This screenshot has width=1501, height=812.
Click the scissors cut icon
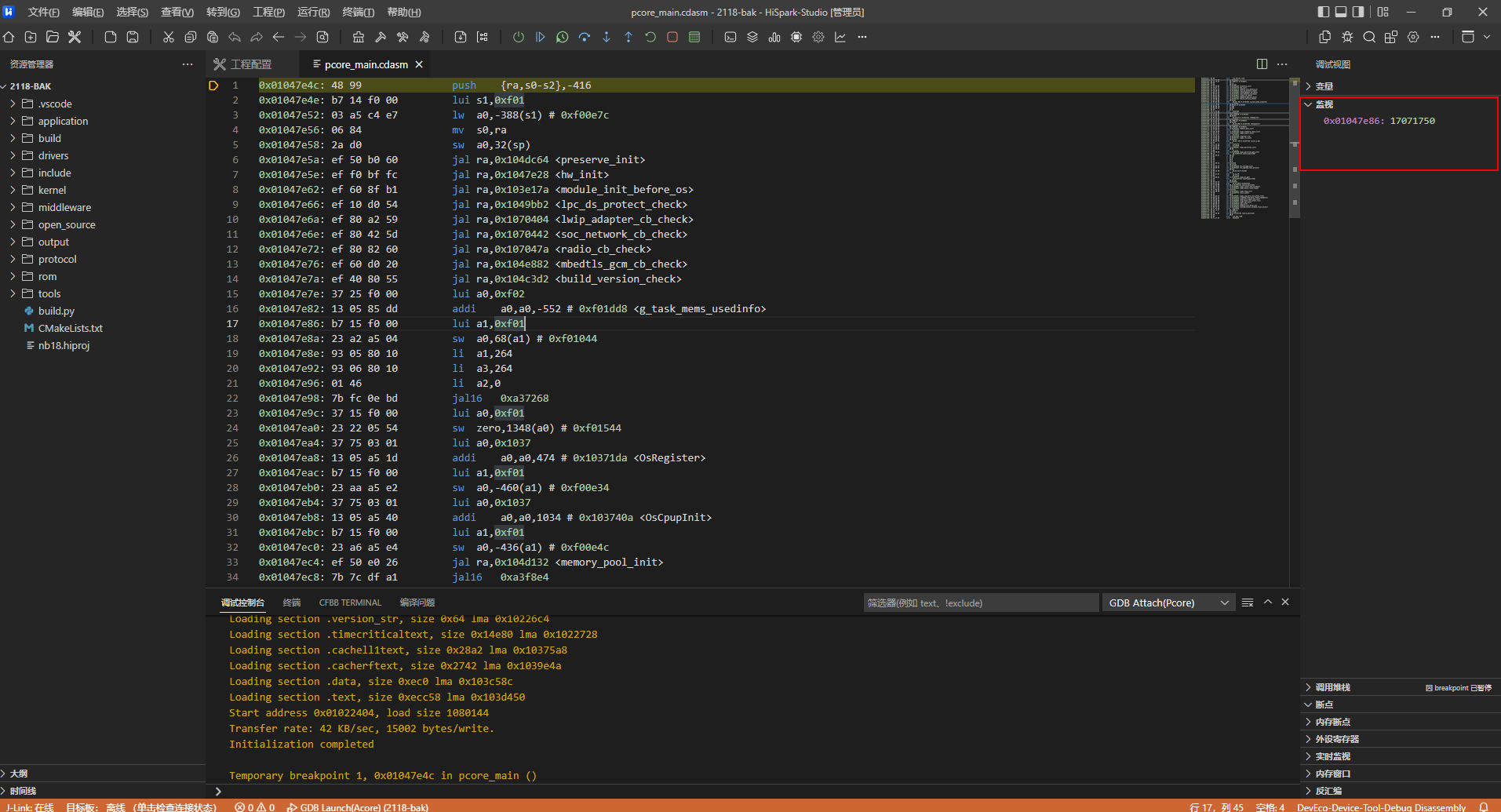pyautogui.click(x=168, y=37)
